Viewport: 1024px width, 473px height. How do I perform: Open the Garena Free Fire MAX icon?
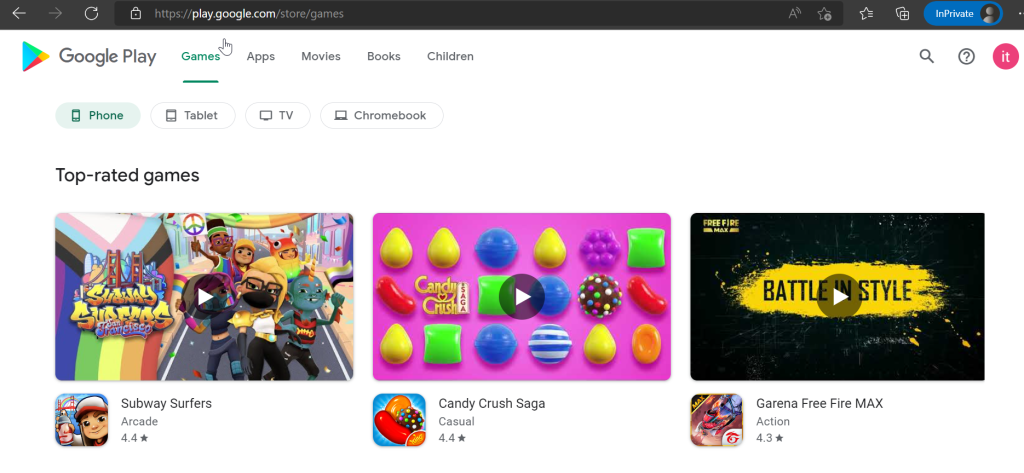[716, 419]
